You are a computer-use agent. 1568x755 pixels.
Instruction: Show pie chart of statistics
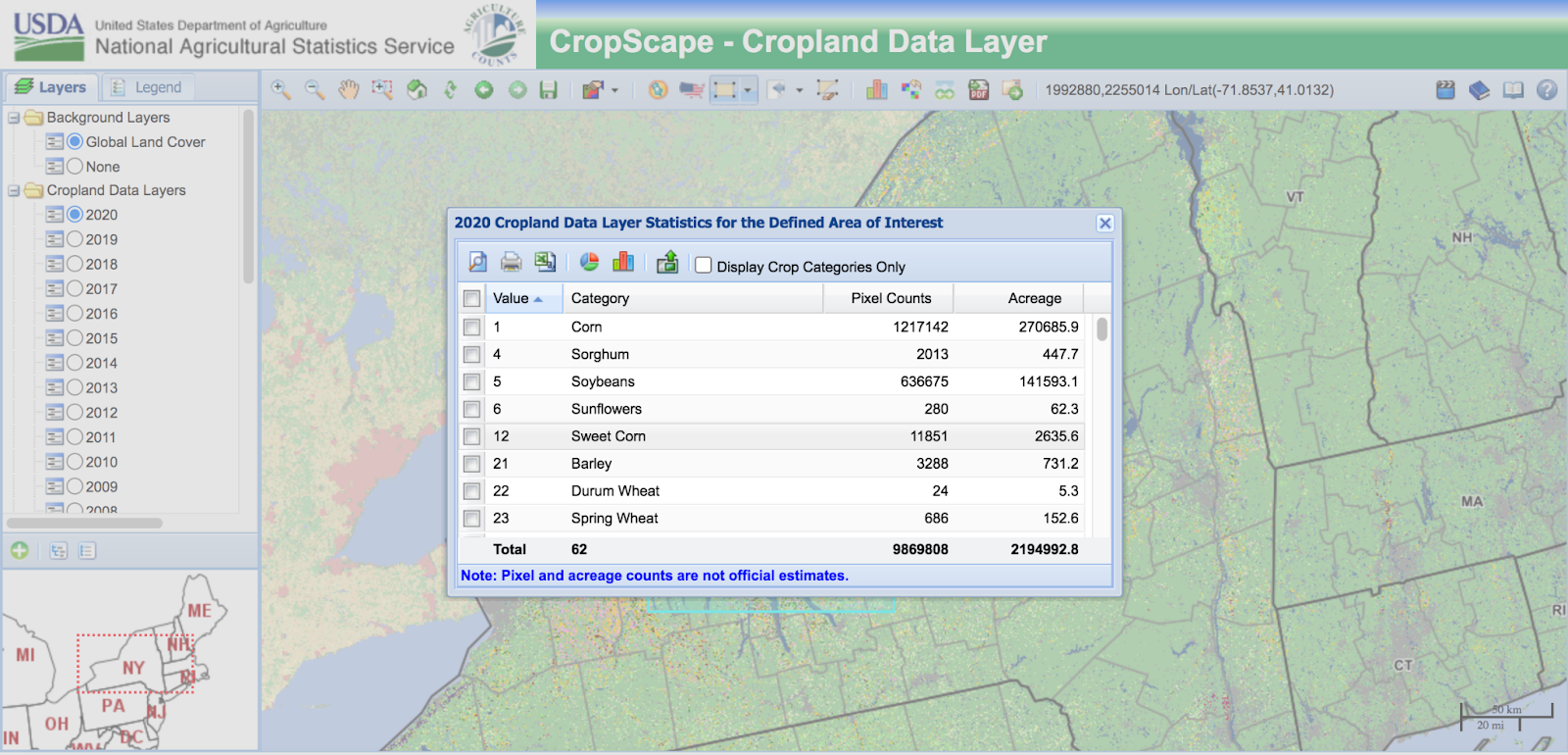[x=589, y=262]
